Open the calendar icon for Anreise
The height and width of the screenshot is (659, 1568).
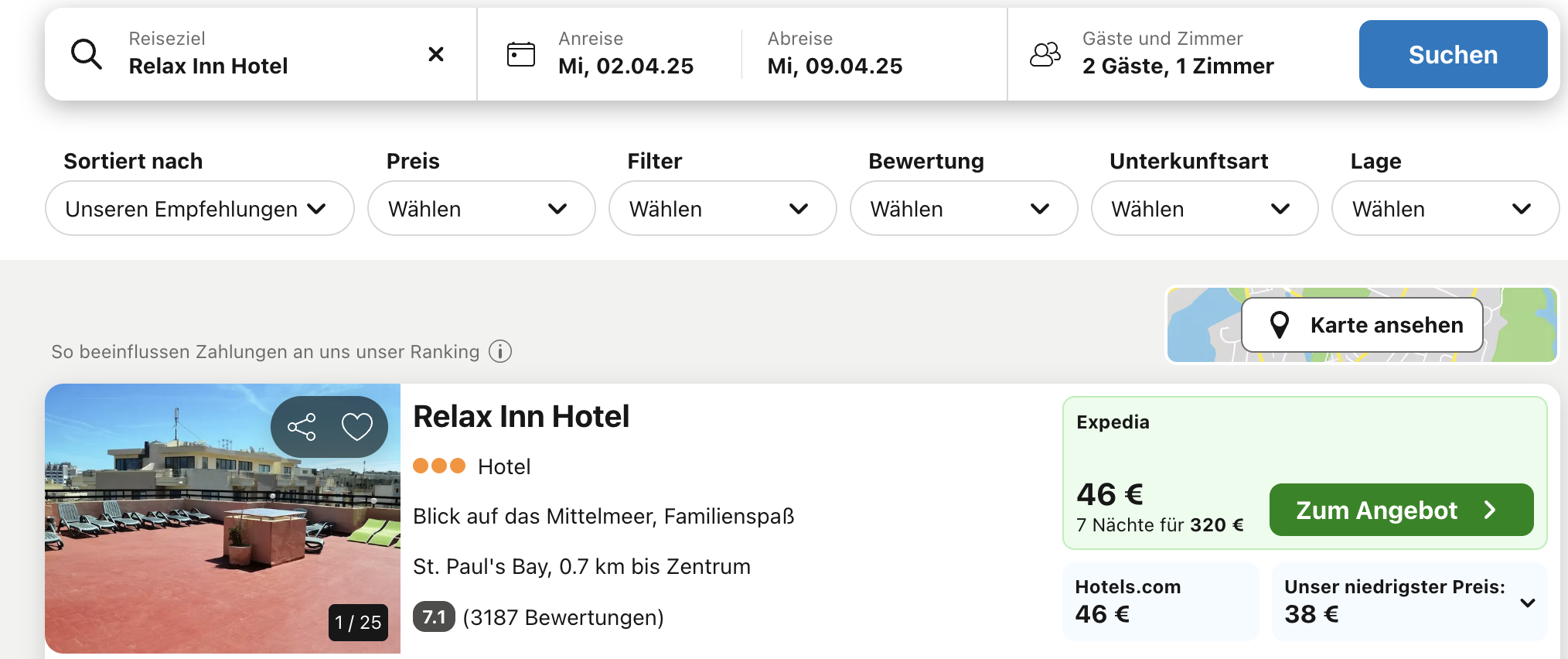coord(520,54)
